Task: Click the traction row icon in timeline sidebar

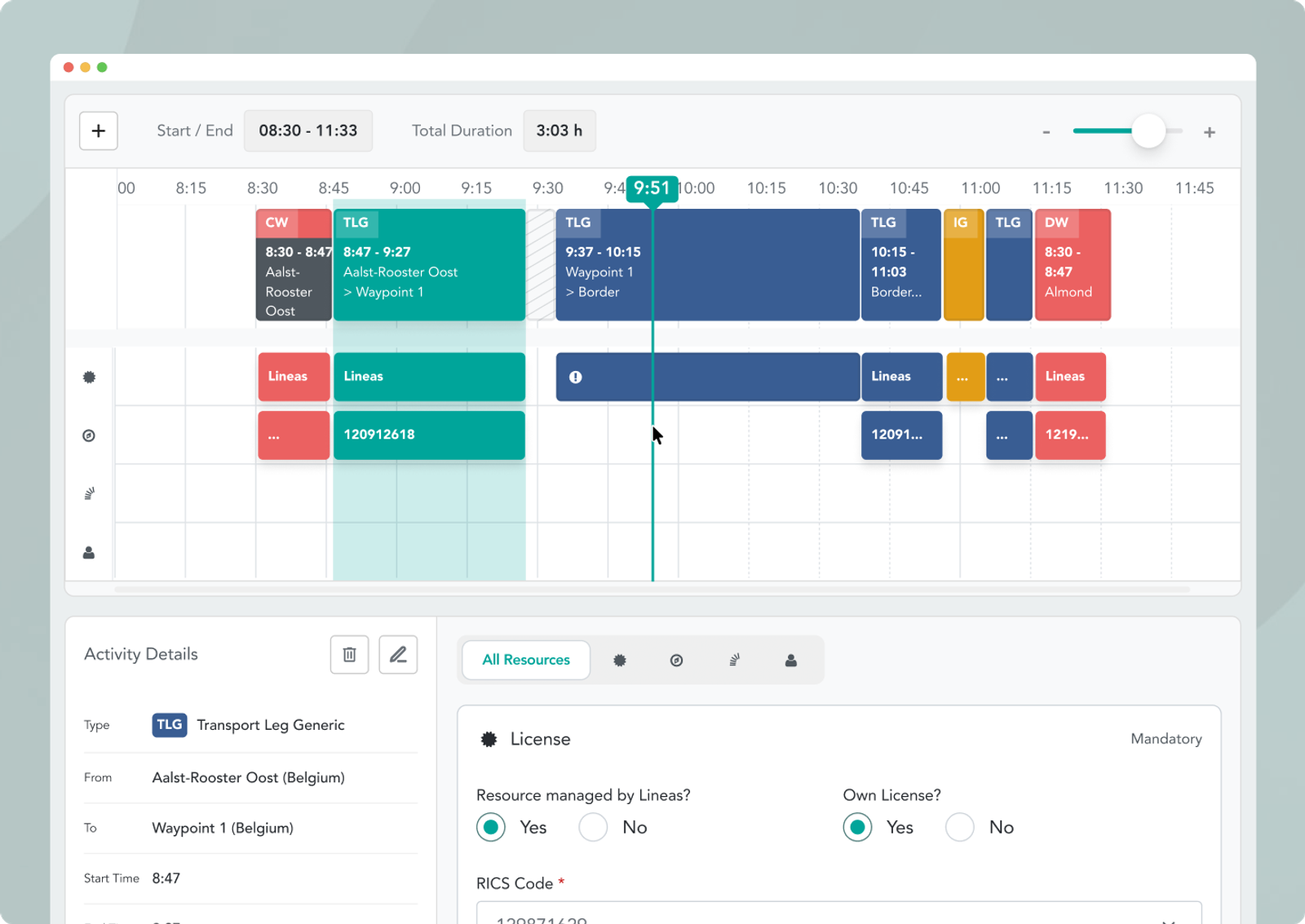Action: [x=90, y=493]
